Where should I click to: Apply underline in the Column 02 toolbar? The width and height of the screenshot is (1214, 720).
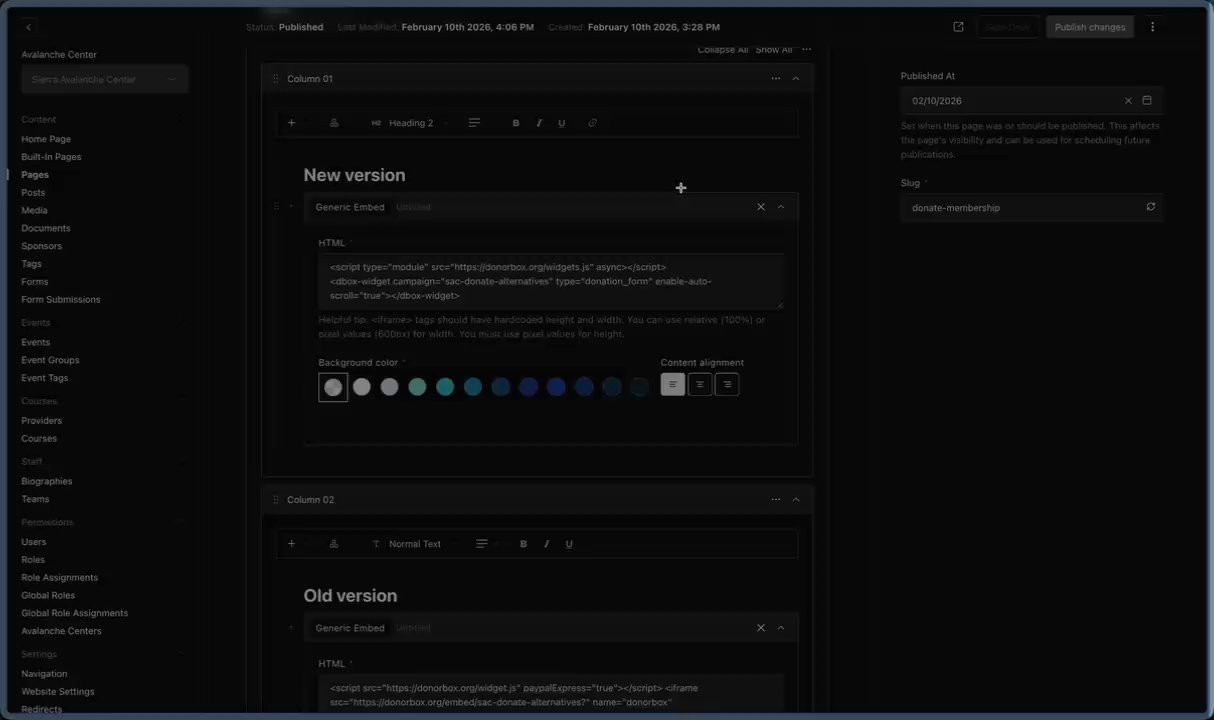pyautogui.click(x=569, y=544)
